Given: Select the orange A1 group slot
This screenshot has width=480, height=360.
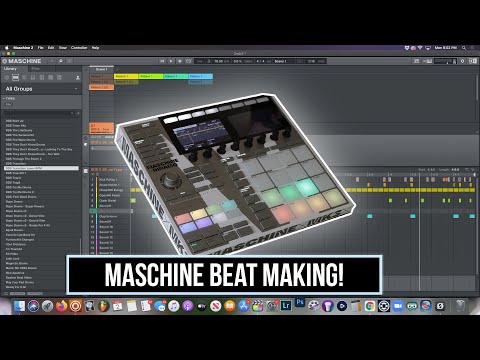Looking at the screenshot, I should [101, 128].
